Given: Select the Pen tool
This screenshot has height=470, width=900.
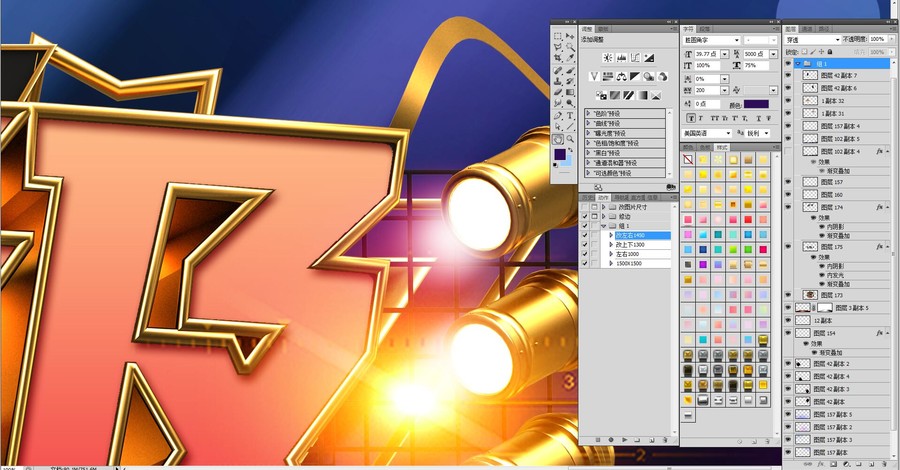Looking at the screenshot, I should [x=558, y=115].
